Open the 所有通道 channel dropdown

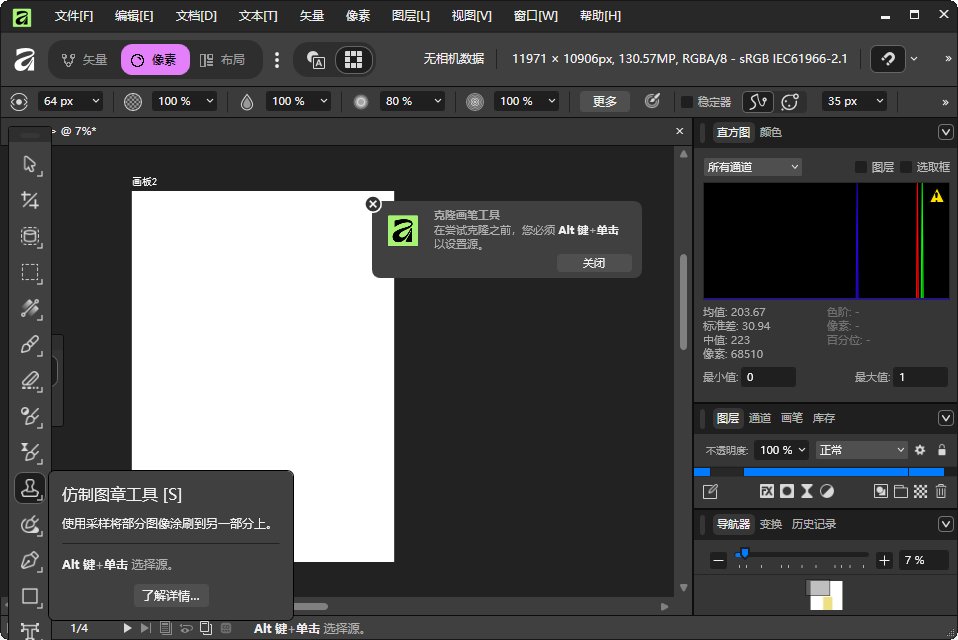point(752,167)
